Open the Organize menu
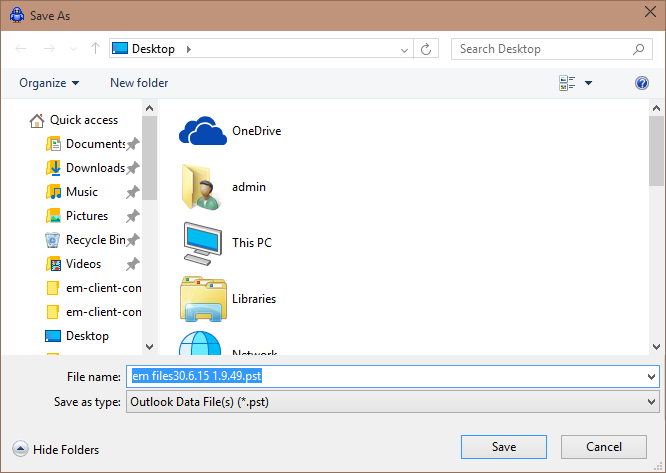This screenshot has height=473, width=666. click(49, 83)
